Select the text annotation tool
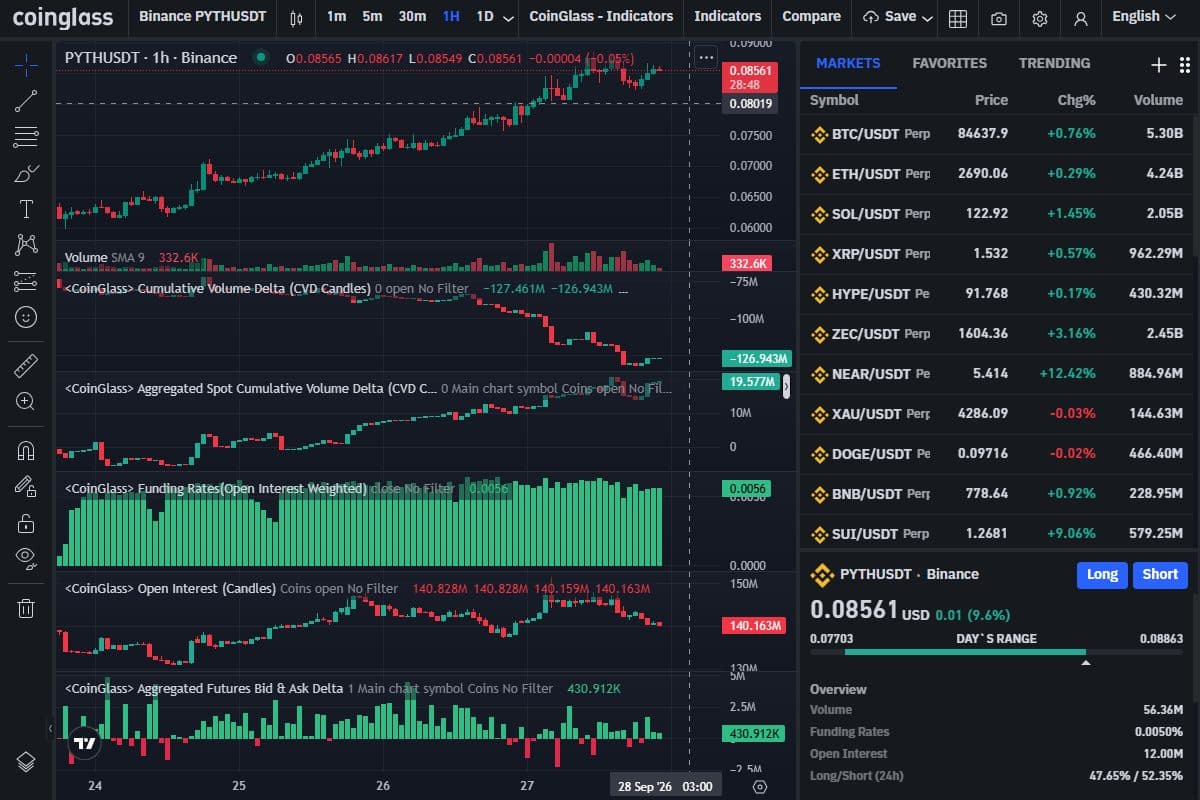Viewport: 1200px width, 800px height. [x=26, y=209]
